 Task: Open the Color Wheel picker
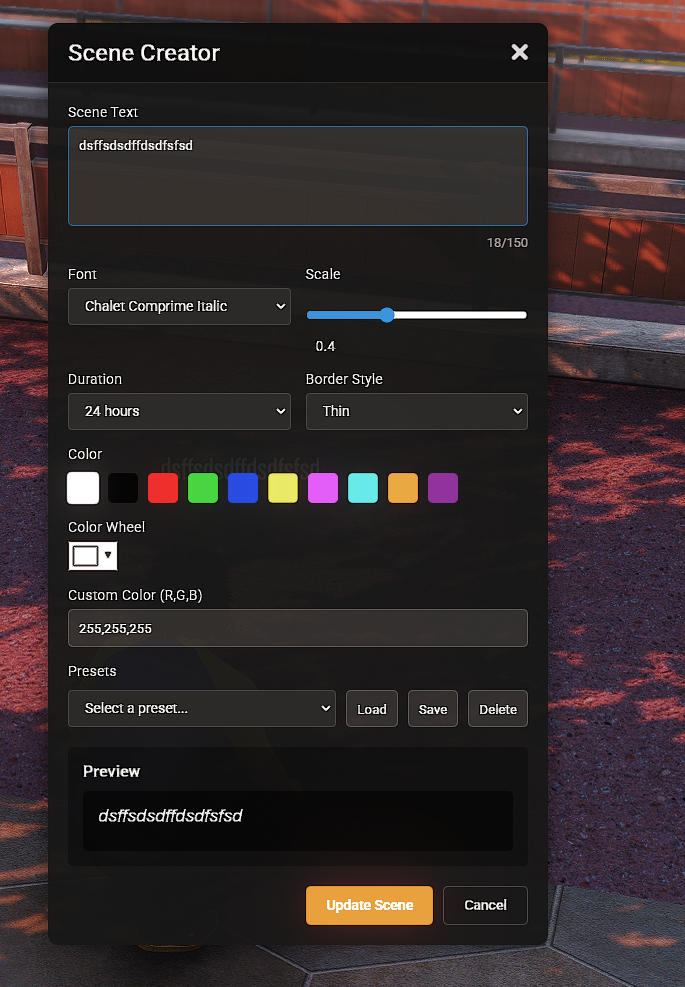[93, 556]
